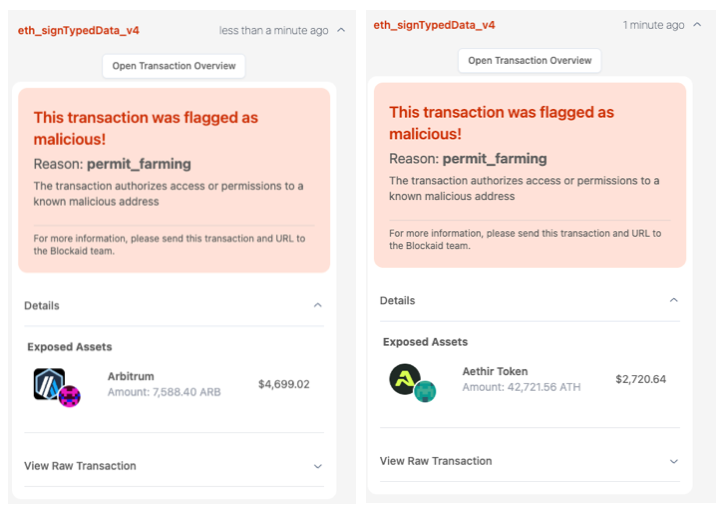Collapse the right eth_signTypedData_v4 entry chevron

(697, 25)
